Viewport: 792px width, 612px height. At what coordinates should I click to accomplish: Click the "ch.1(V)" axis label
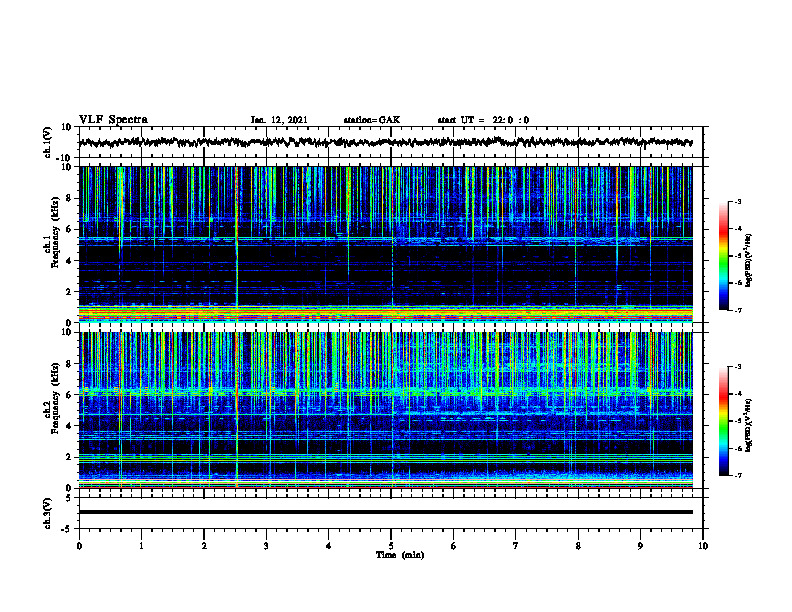(x=48, y=142)
